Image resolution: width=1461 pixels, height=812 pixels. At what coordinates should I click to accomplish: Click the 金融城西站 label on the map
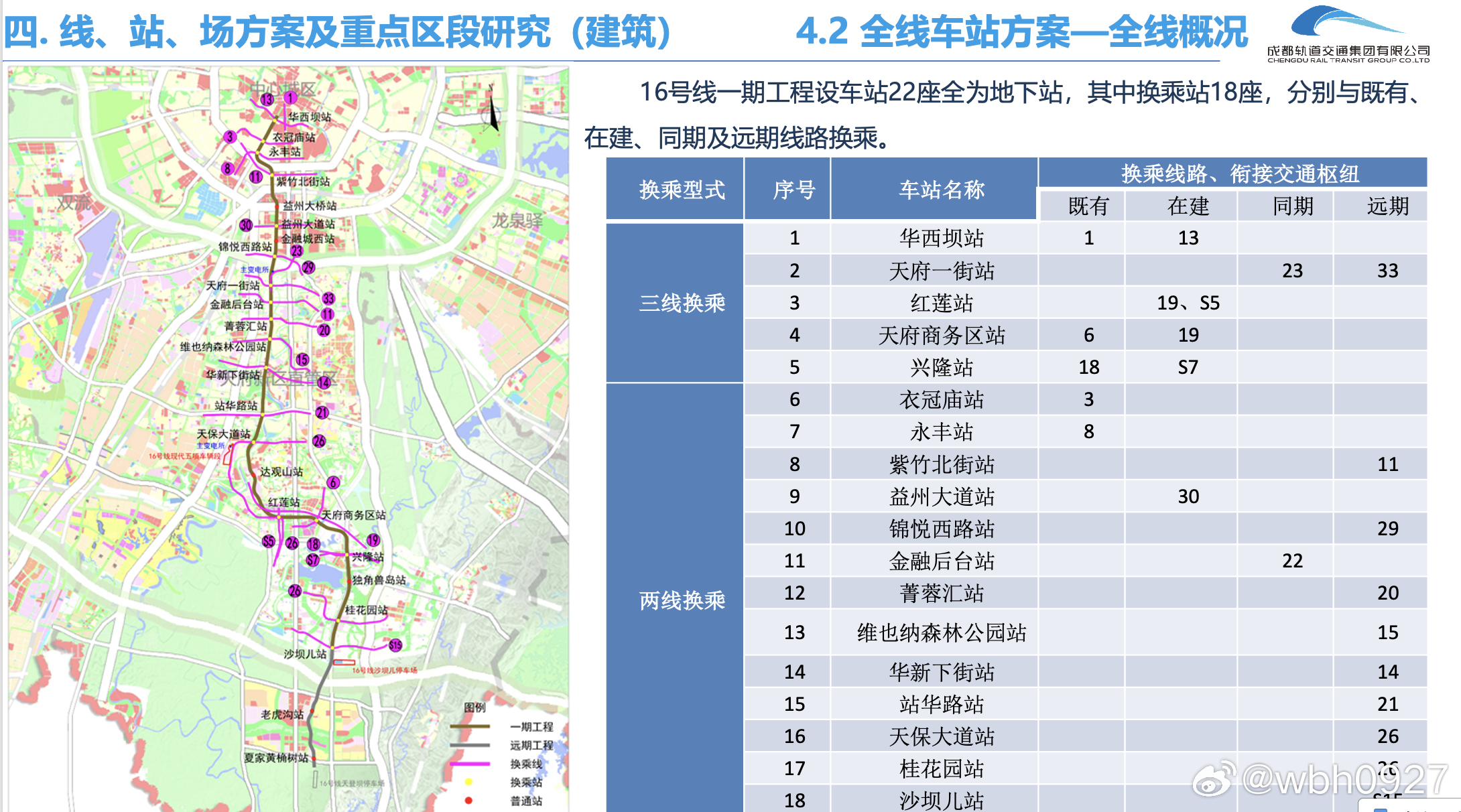[307, 239]
